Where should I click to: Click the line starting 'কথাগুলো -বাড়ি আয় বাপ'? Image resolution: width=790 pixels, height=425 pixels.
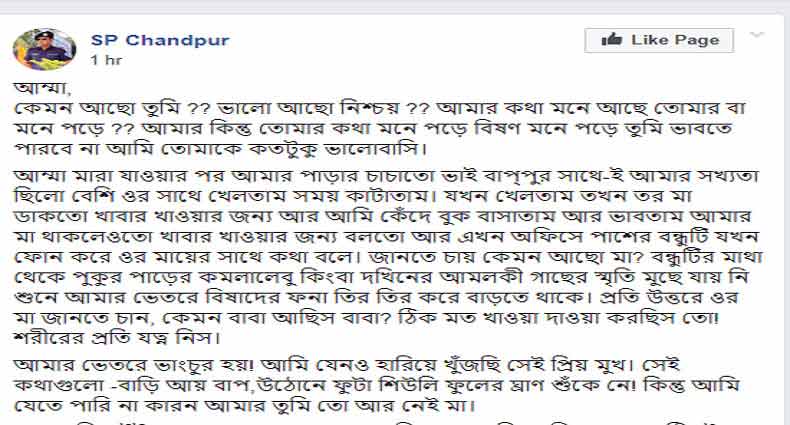376,385
